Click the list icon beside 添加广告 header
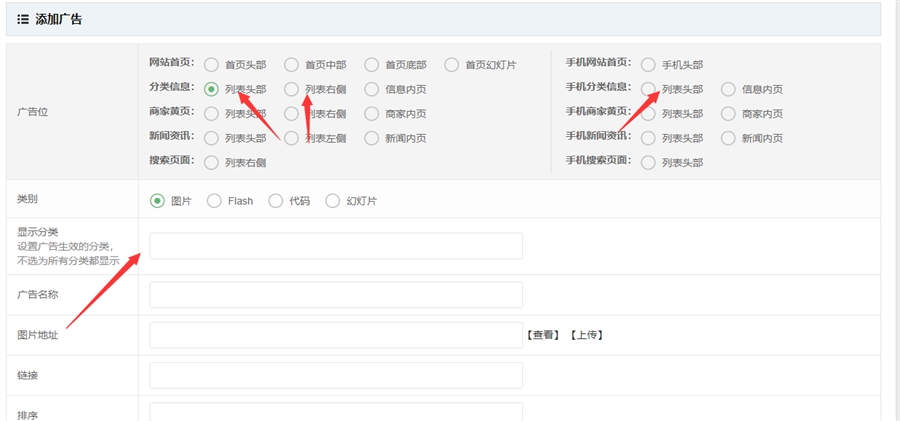The height and width of the screenshot is (421, 900). point(22,19)
